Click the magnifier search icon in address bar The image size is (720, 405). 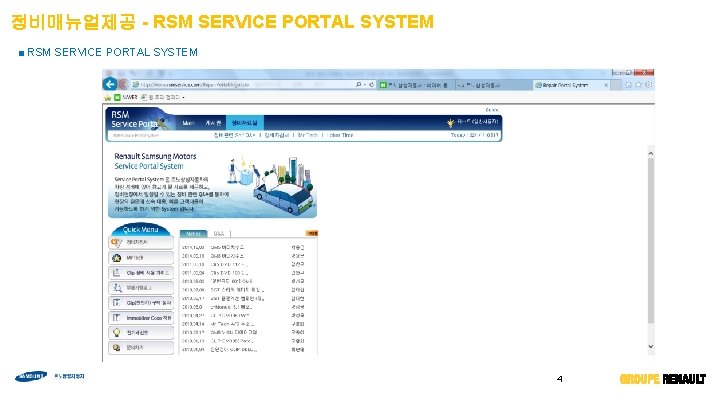pos(358,84)
